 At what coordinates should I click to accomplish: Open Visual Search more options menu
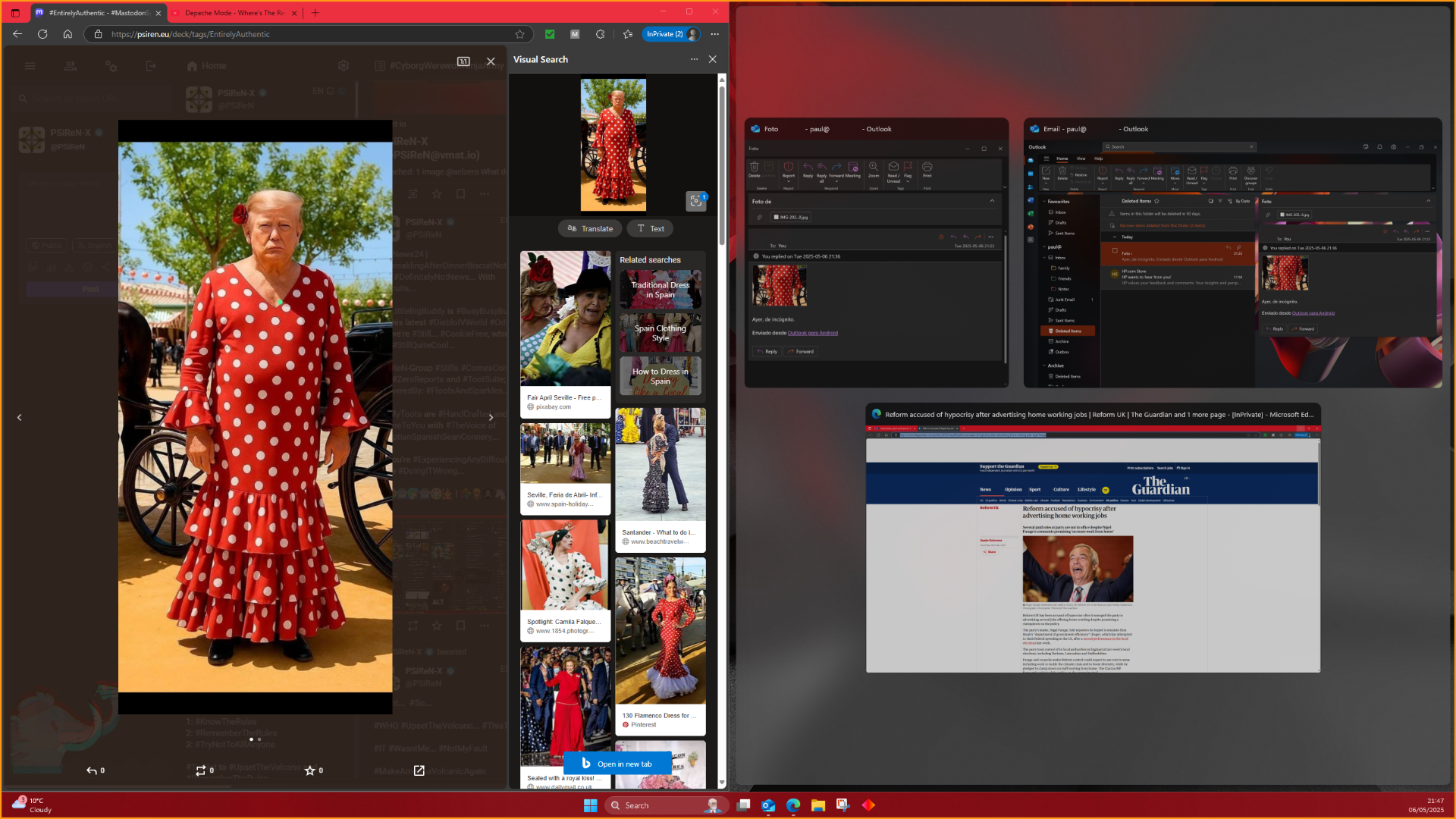click(694, 59)
